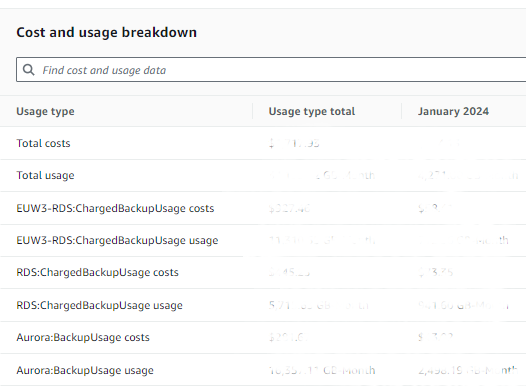Select Aurora:BackupUsage costs row label
Viewport: 526px width, 392px height.
click(83, 337)
